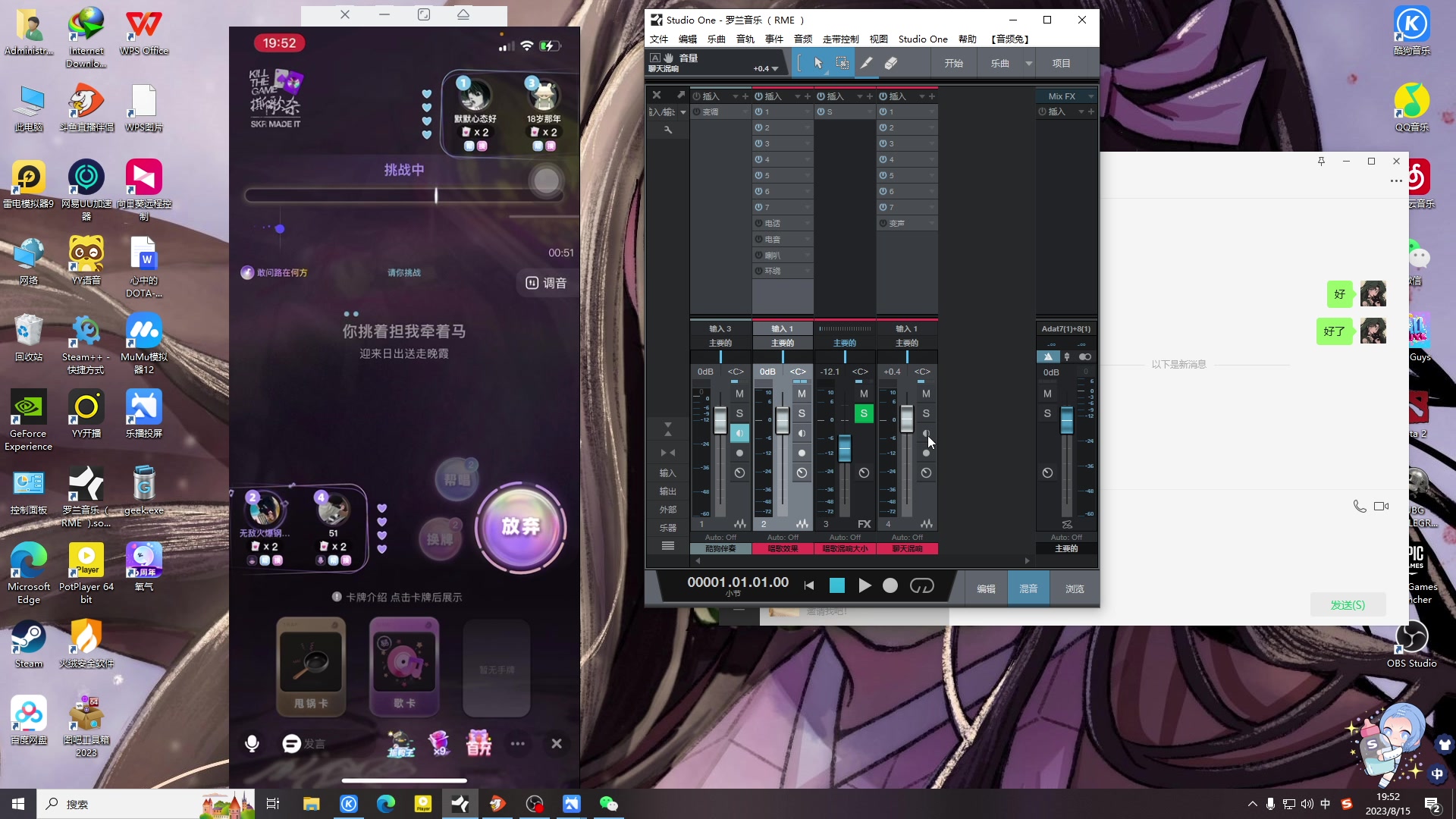This screenshot has height=819, width=1456.
Task: Choose the 输入 3 input of channel 1
Action: 720,328
